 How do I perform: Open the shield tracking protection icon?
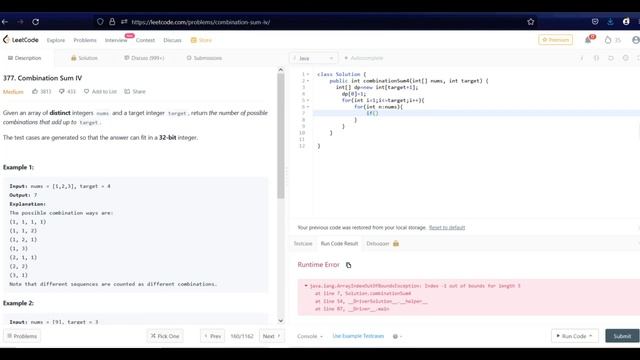click(x=100, y=22)
